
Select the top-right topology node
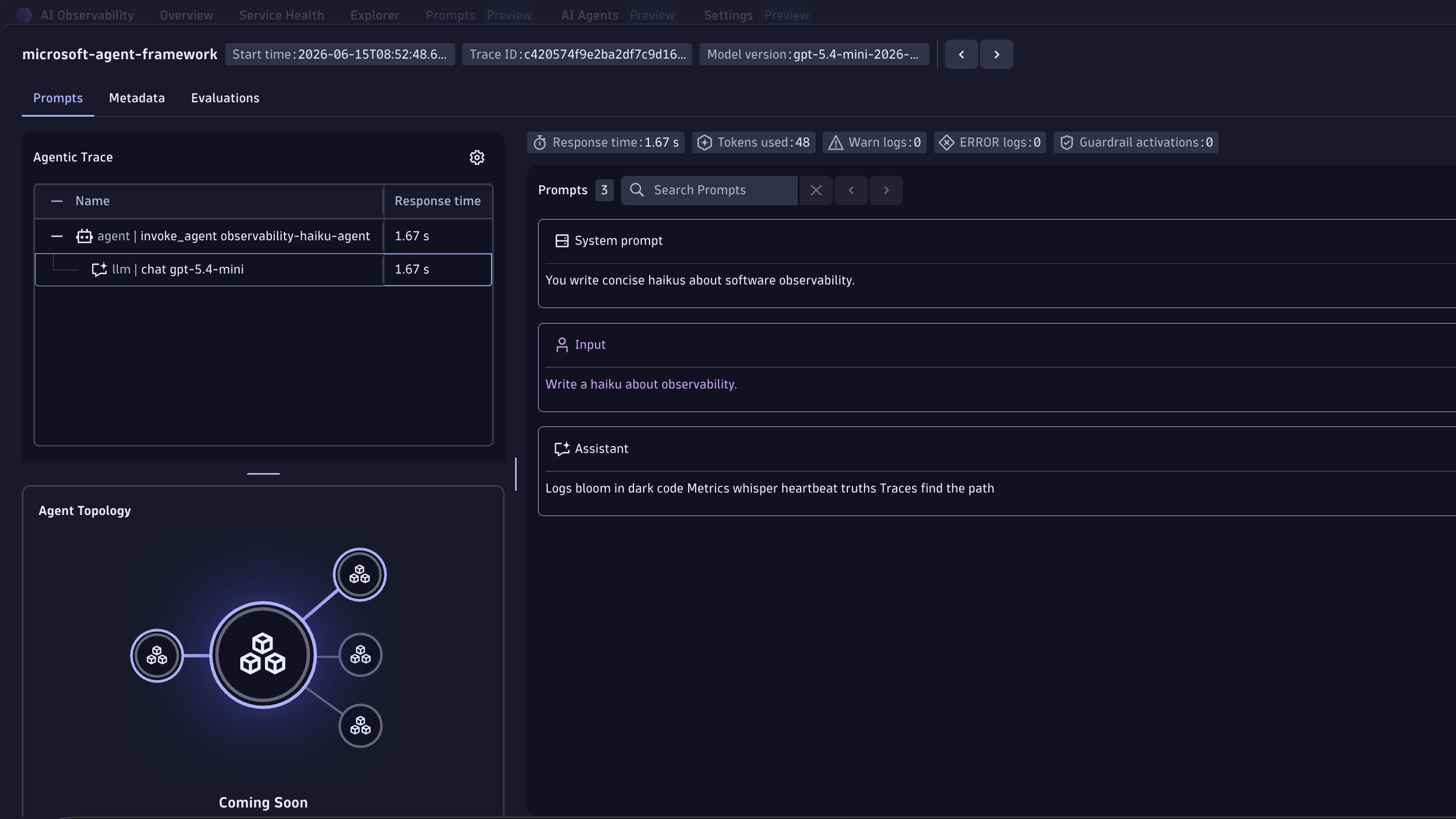point(360,574)
